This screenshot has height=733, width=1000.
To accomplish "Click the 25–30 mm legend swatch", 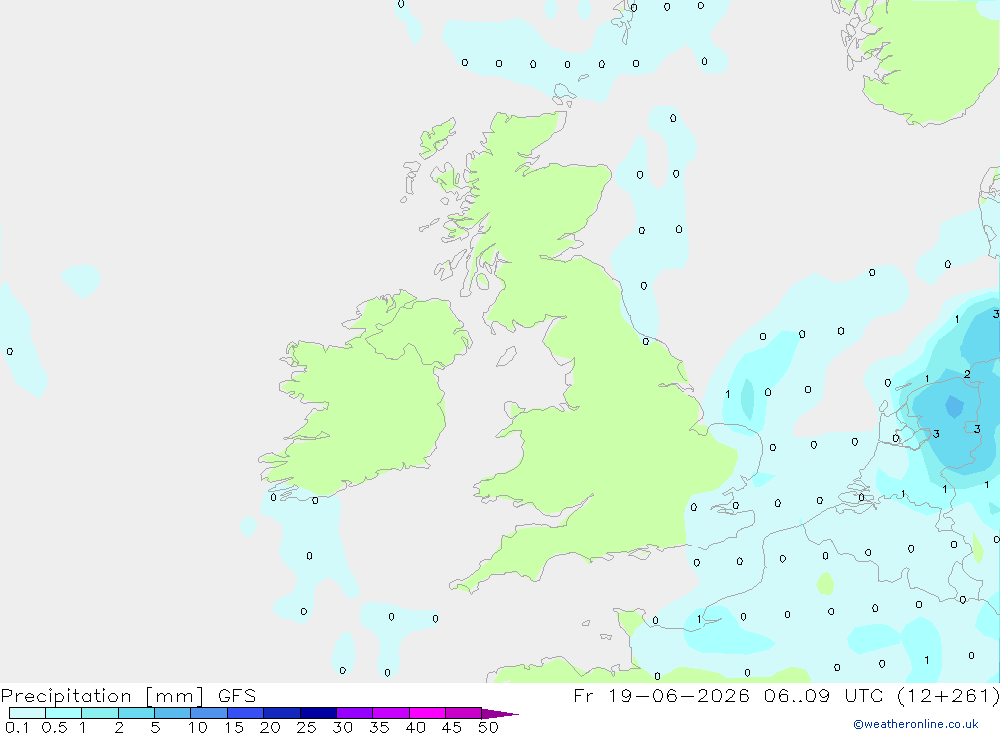I will coord(318,713).
